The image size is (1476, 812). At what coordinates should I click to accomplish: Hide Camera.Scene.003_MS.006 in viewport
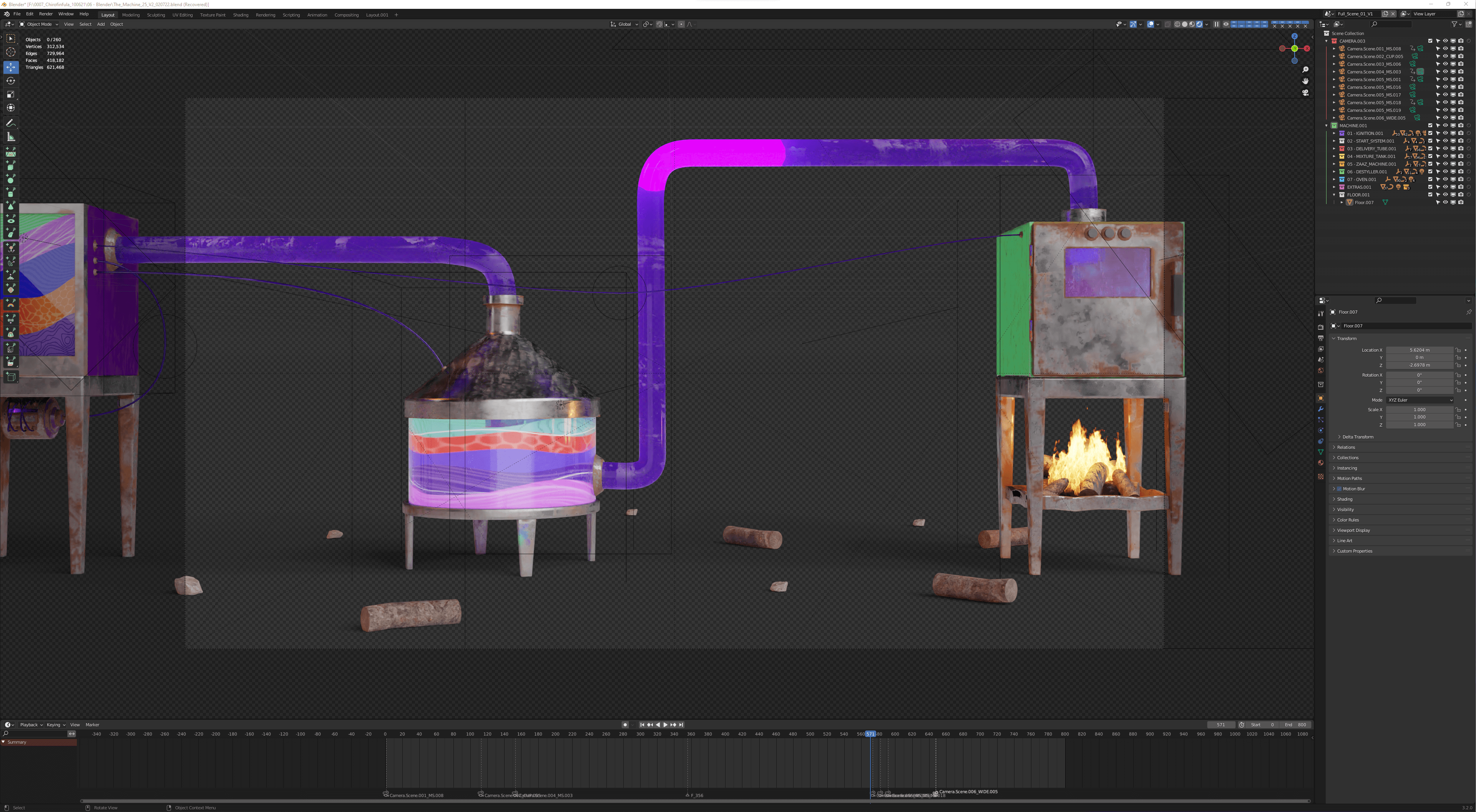click(1445, 64)
